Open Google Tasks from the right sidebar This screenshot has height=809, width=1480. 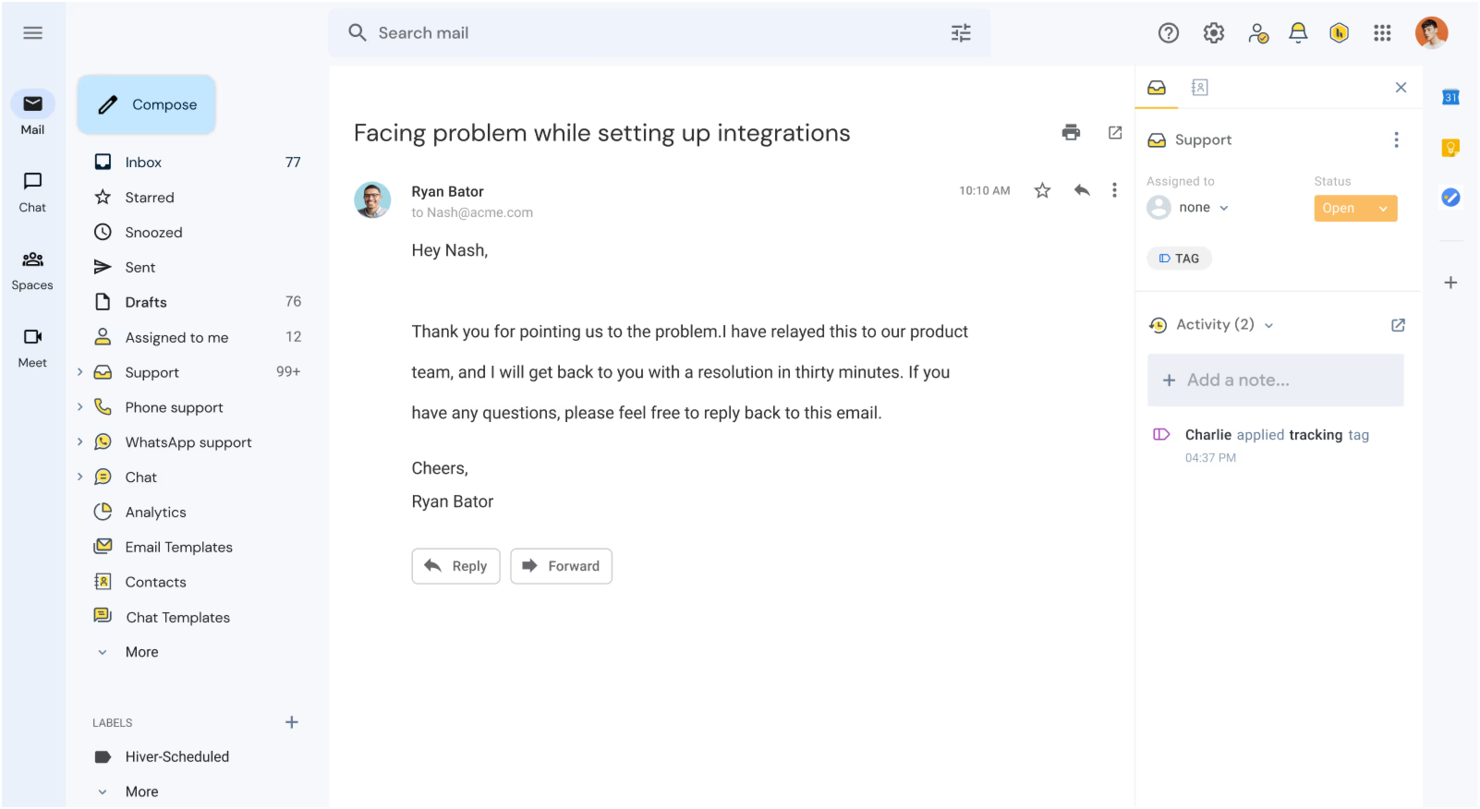point(1452,197)
